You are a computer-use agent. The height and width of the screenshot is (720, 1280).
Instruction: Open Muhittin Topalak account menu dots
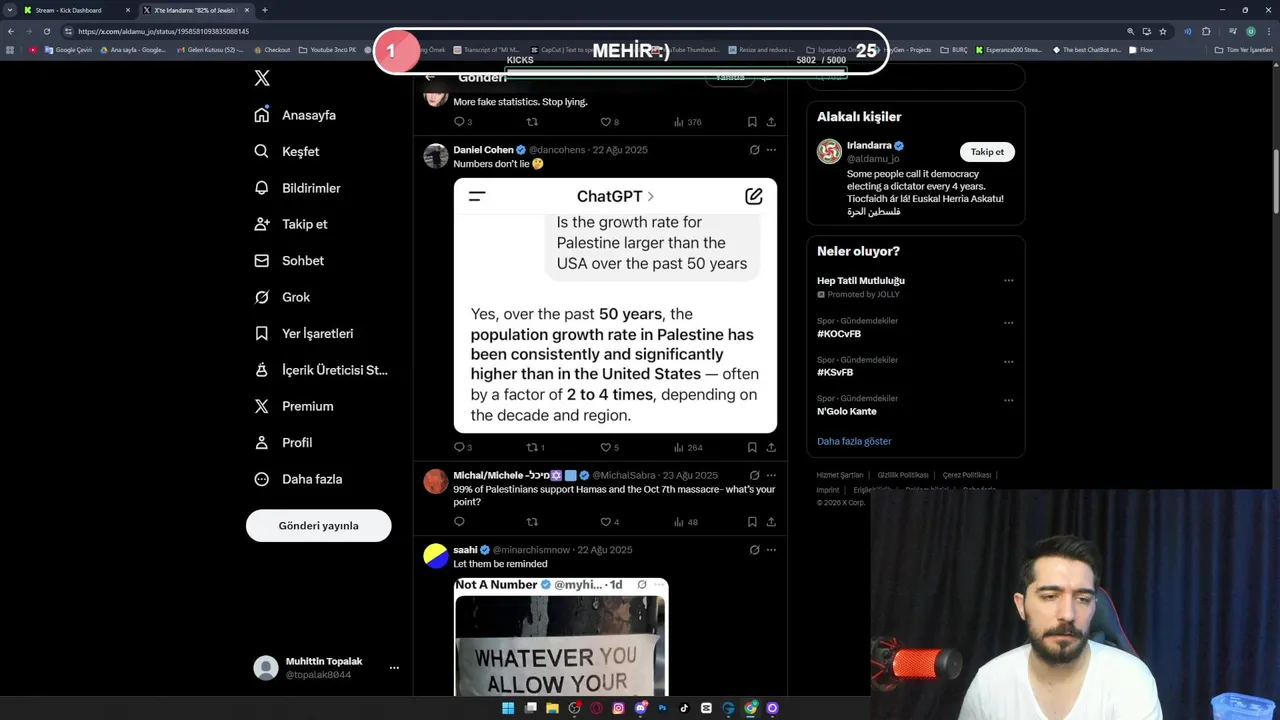[x=394, y=668]
